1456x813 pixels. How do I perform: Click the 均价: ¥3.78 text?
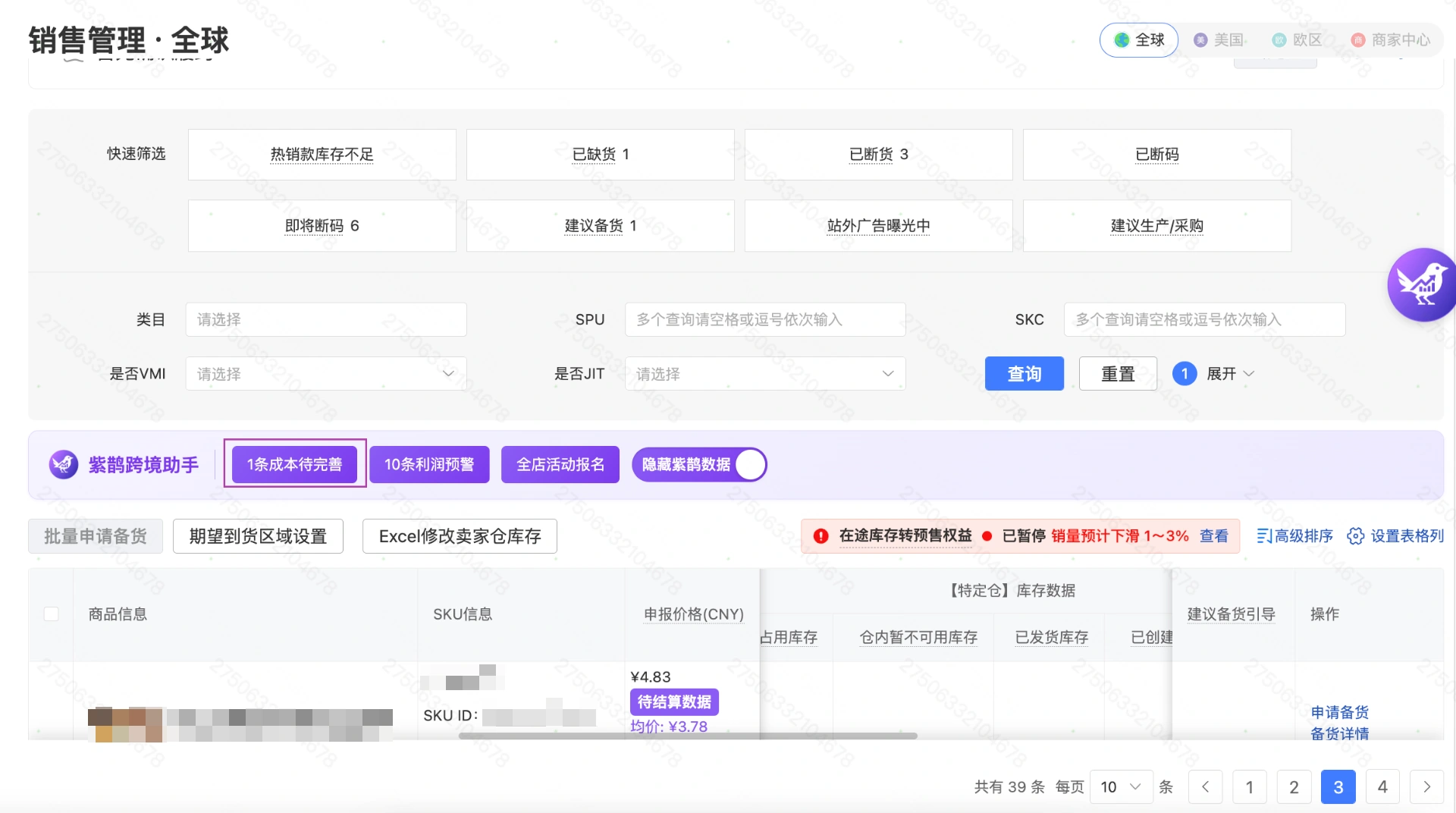669,727
